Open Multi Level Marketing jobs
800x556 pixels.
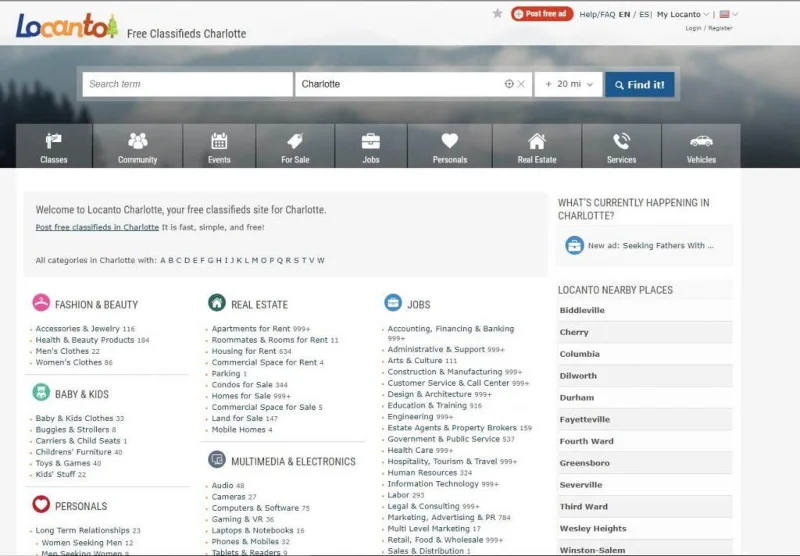pos(429,529)
